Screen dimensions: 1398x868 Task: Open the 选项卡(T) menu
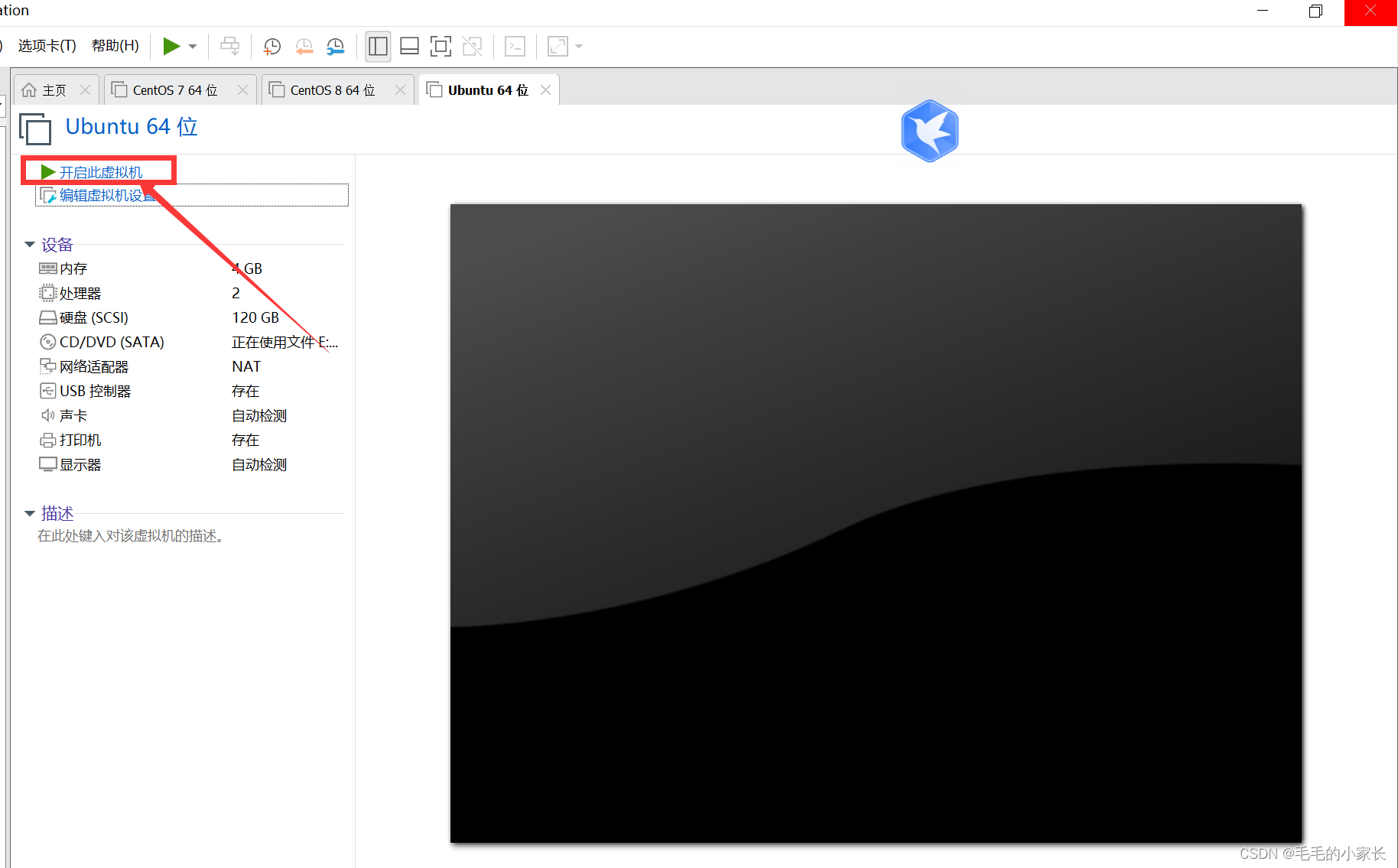point(47,46)
